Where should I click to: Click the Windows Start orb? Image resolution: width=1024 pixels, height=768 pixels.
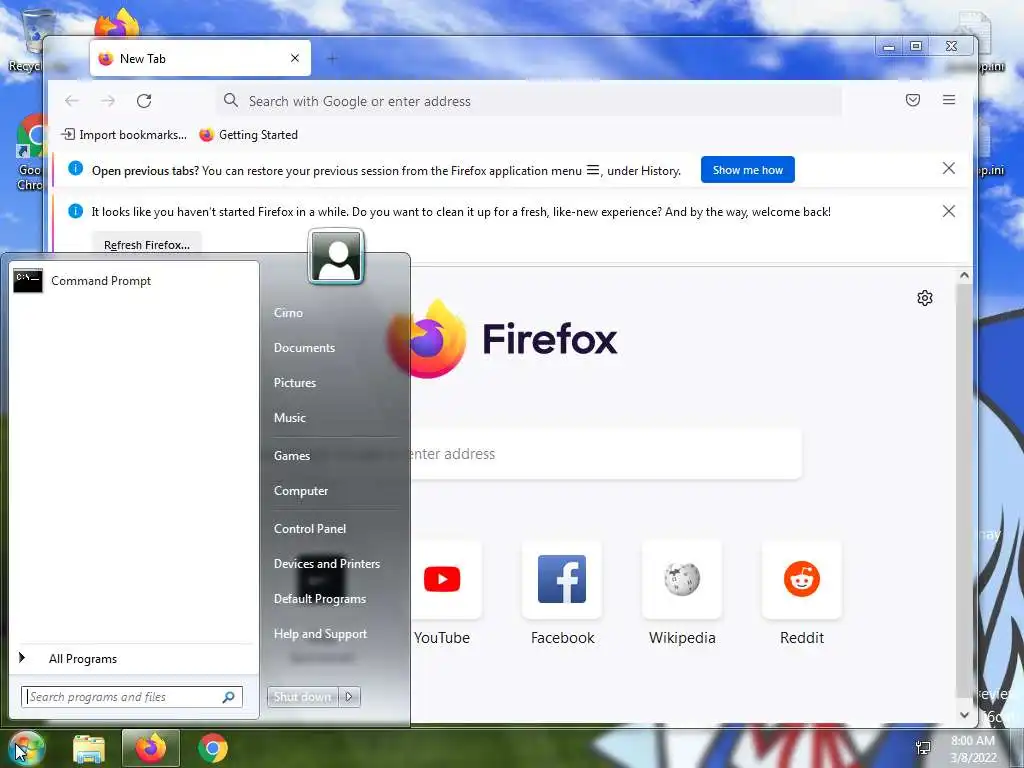point(25,748)
